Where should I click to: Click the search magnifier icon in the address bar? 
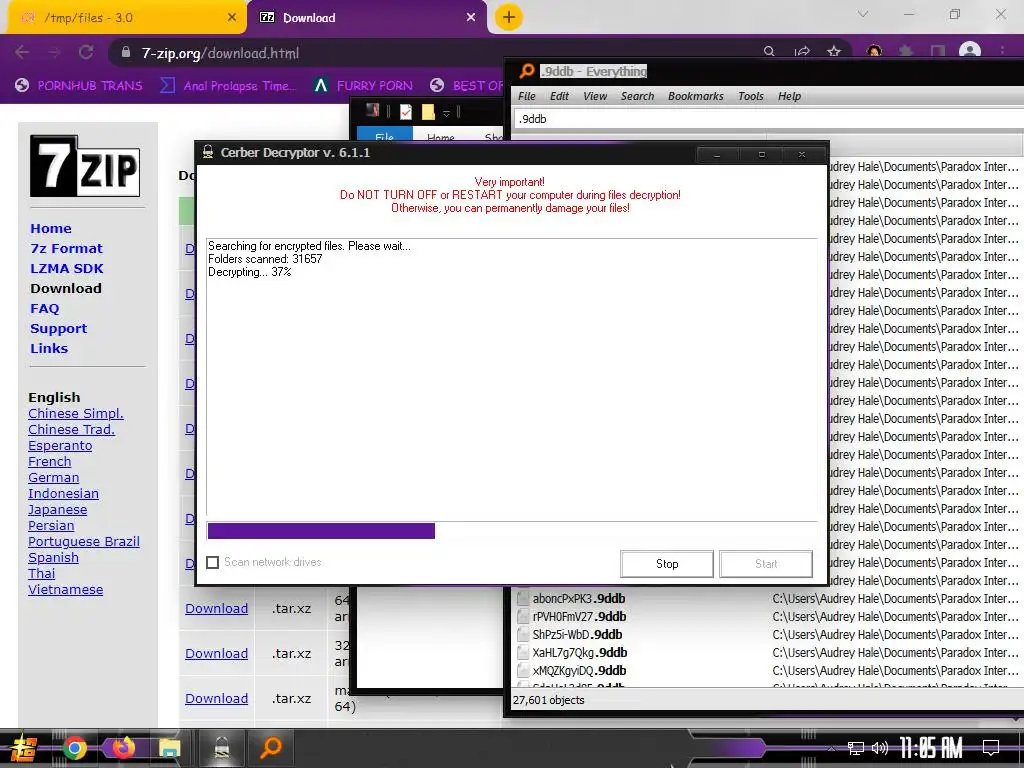(x=769, y=51)
